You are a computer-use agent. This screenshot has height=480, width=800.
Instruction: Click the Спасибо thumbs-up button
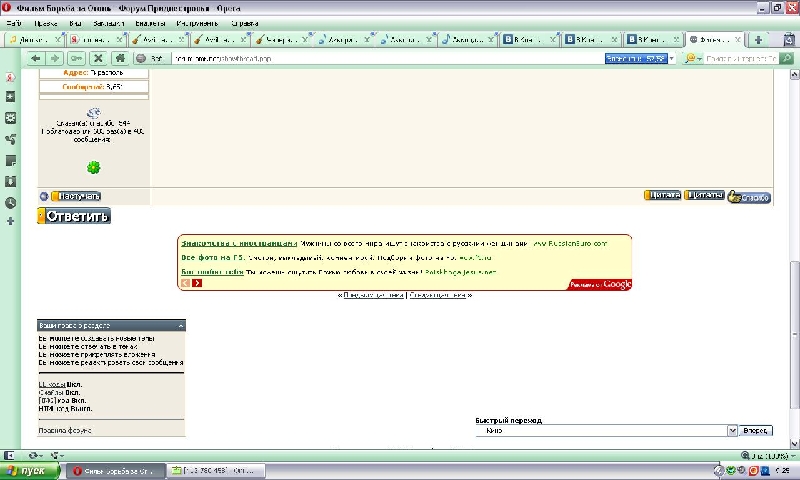749,197
